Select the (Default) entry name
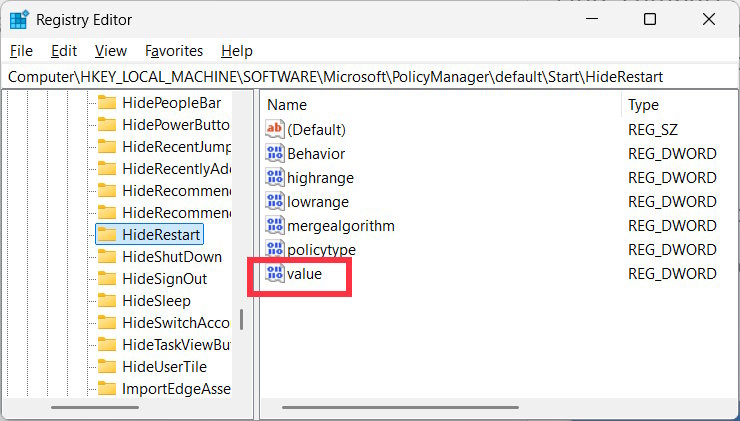 tap(316, 130)
